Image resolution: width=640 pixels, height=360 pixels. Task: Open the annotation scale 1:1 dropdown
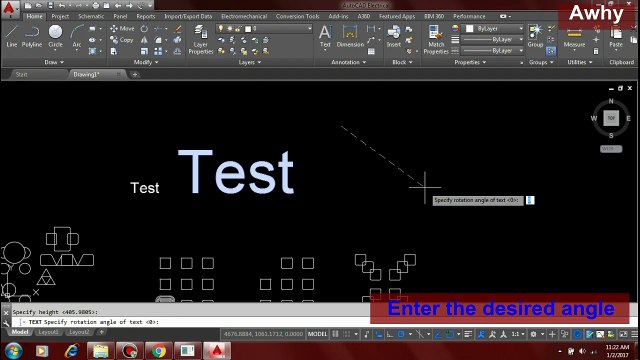518,334
